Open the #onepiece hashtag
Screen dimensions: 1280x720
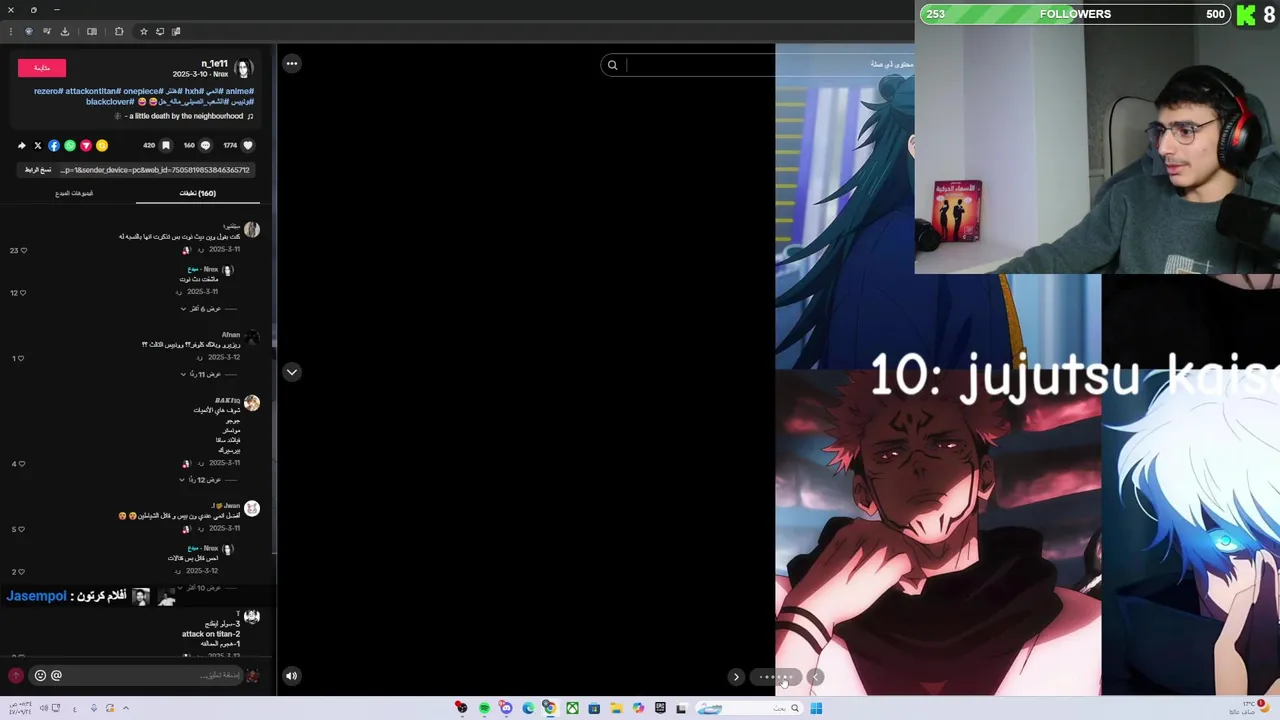point(142,91)
